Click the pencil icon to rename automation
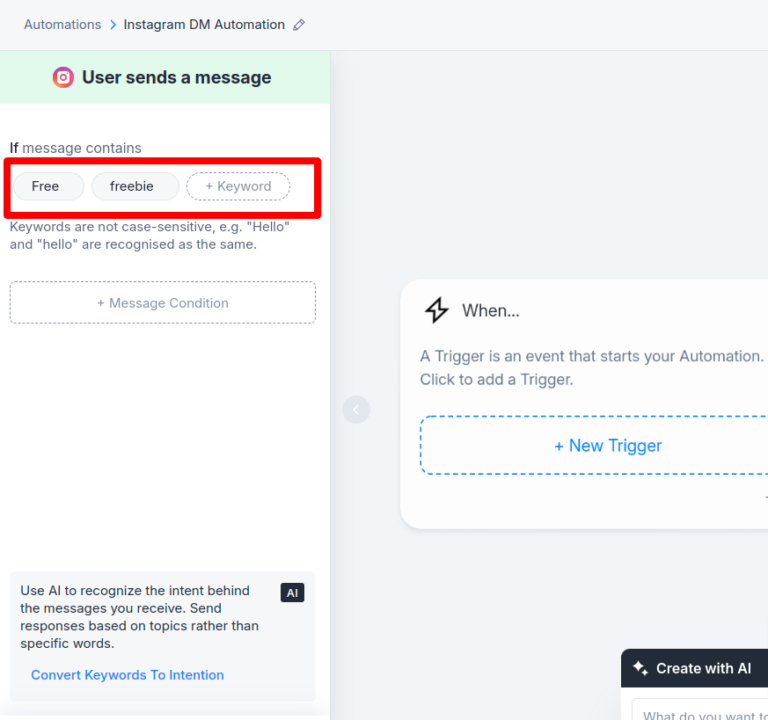 point(299,25)
